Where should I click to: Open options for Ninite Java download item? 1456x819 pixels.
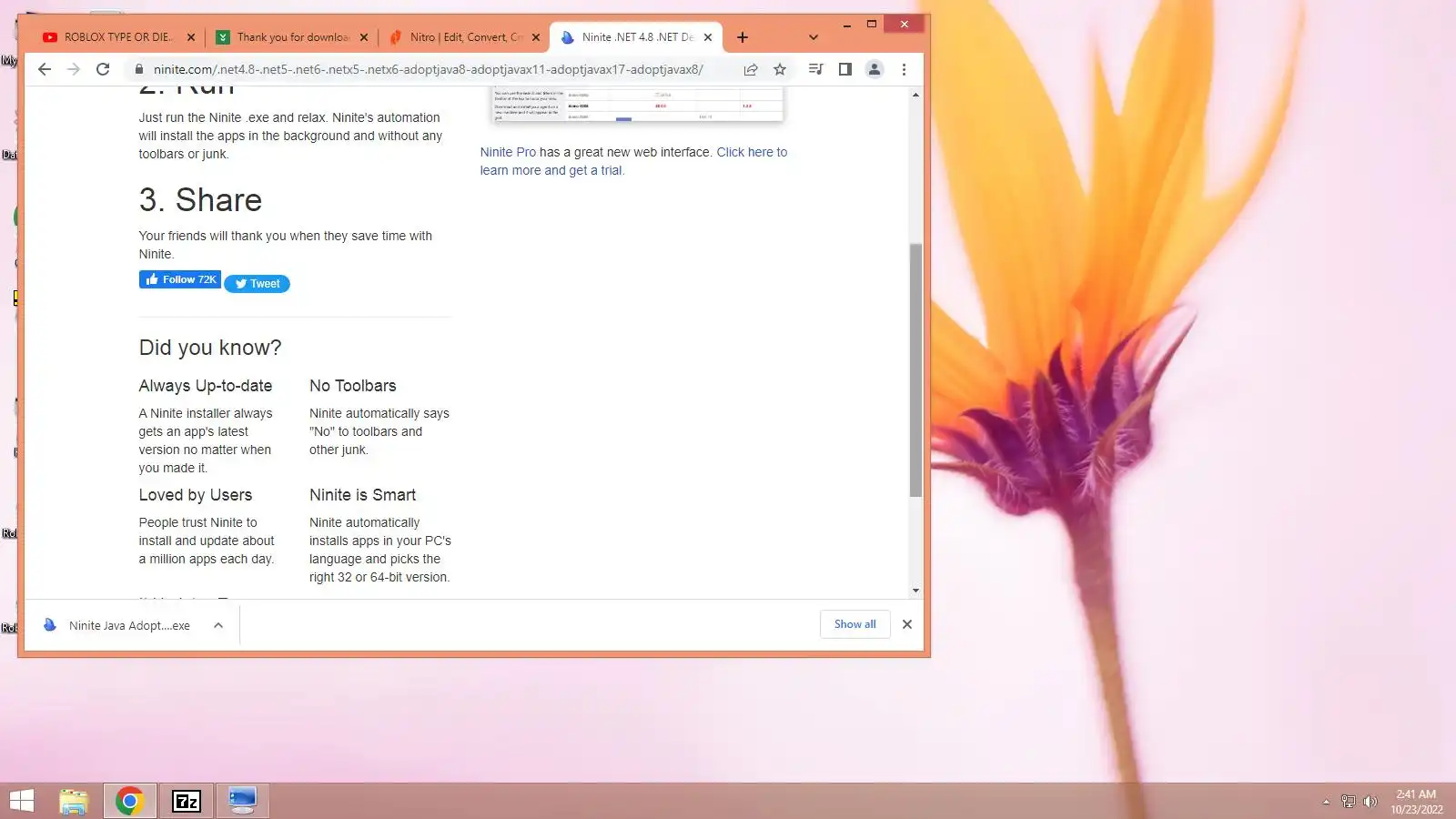(x=218, y=625)
